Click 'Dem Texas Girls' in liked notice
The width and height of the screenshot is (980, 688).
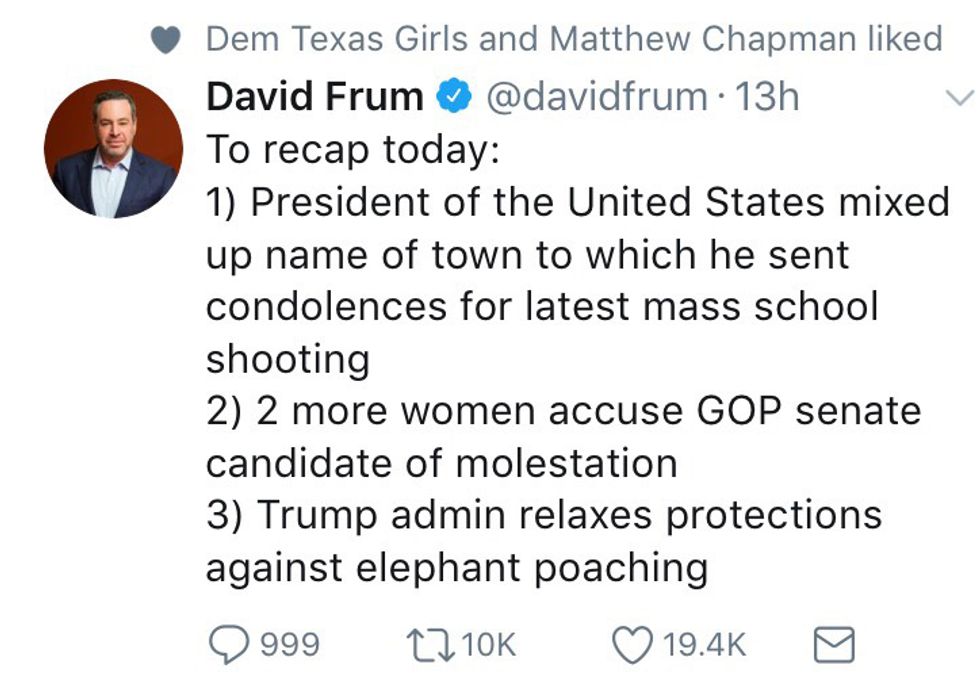[x=337, y=39]
